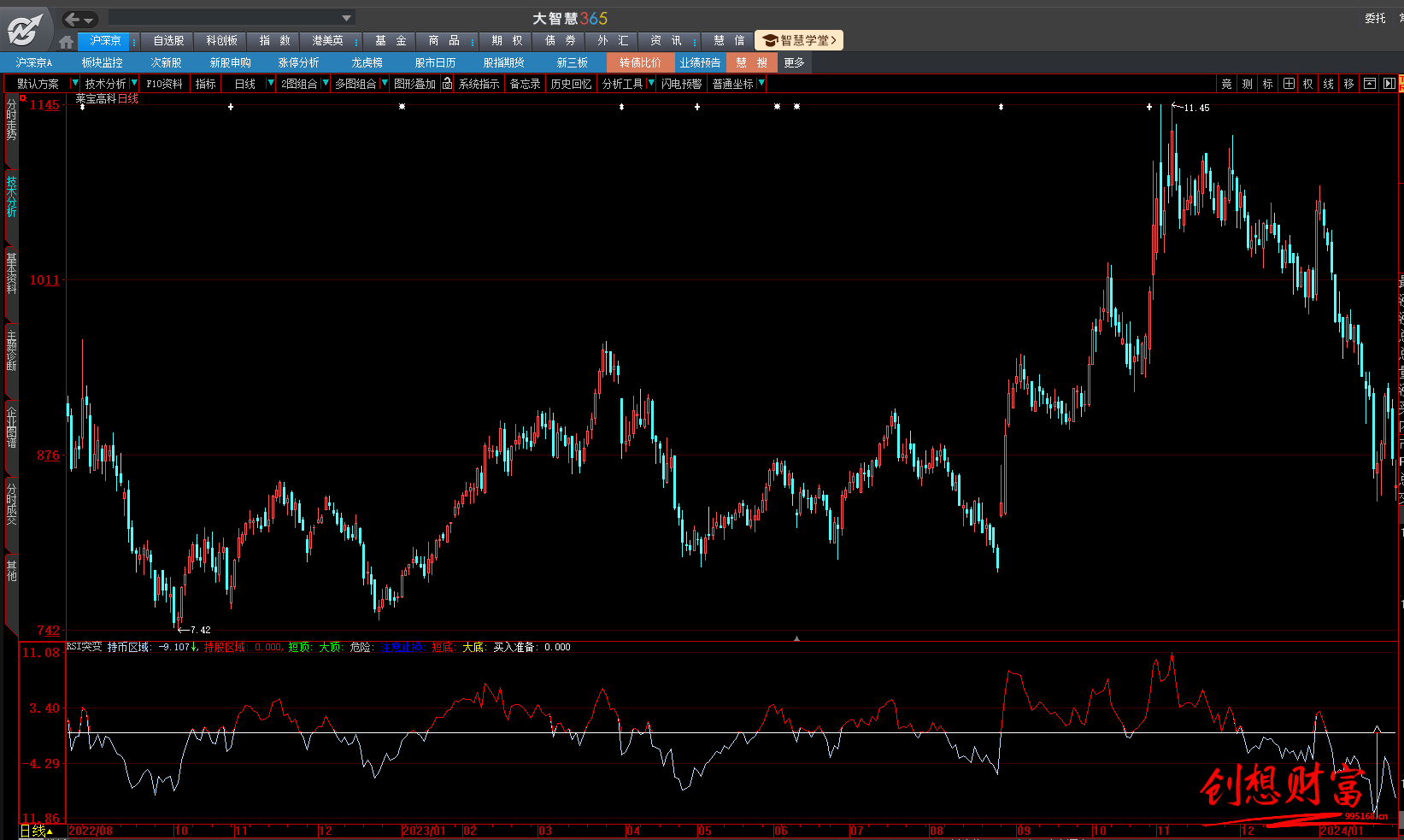Click the 指标 toolbar button
The width and height of the screenshot is (1404, 840).
coord(205,84)
